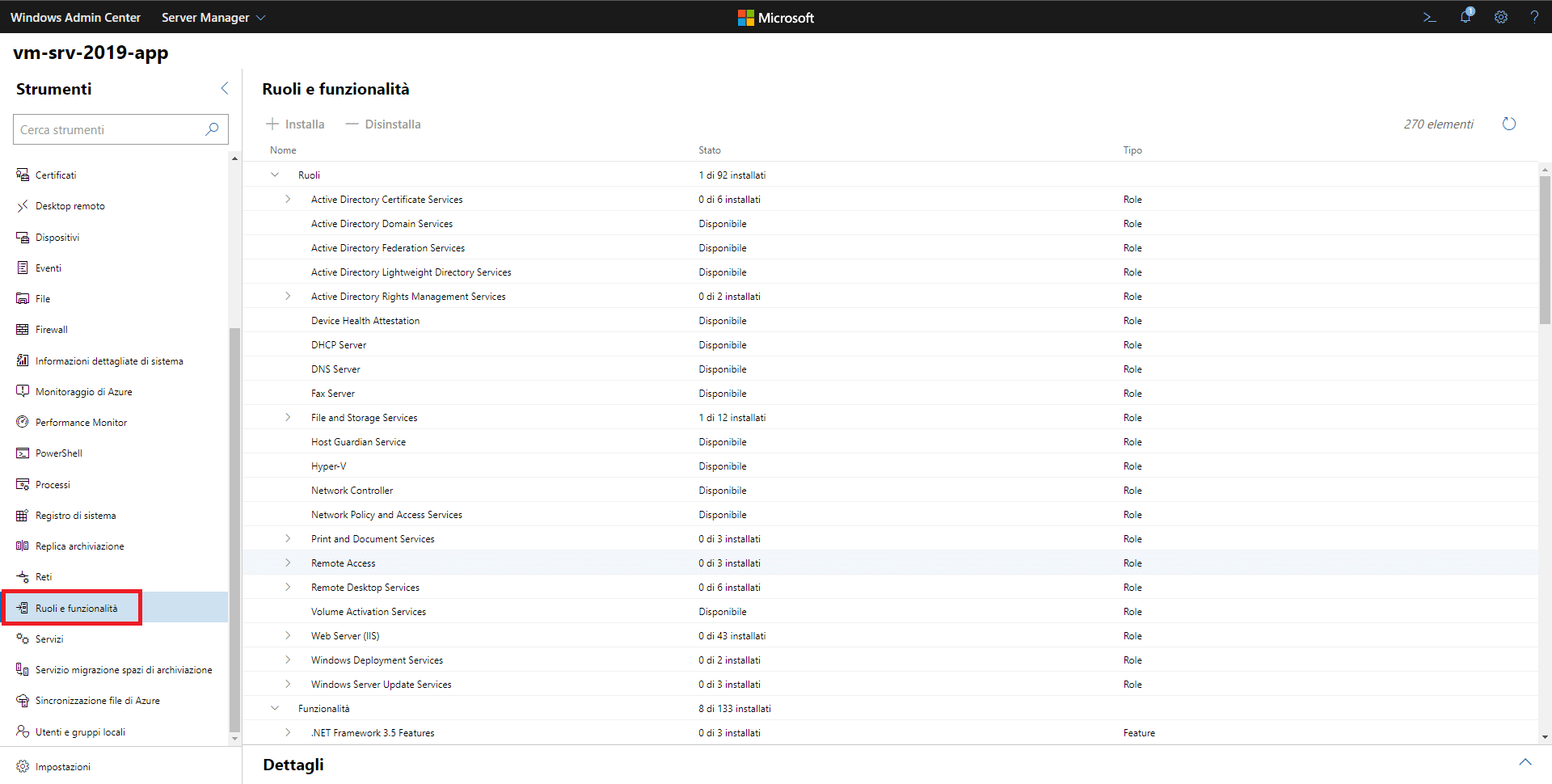Click the Replica archiviazione icon

click(23, 546)
